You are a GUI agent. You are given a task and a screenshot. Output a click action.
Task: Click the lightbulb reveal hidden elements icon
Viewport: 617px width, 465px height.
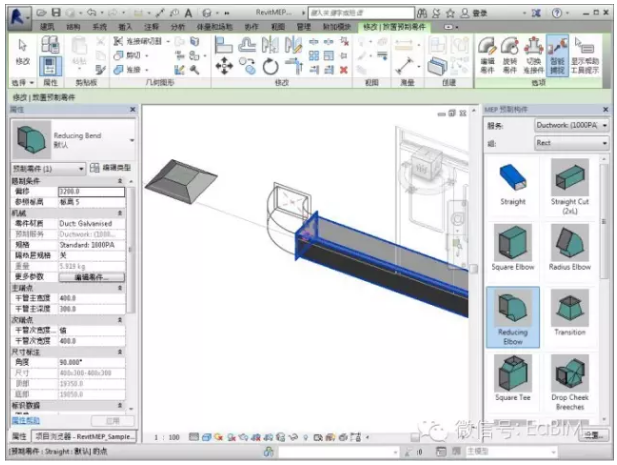[305, 437]
